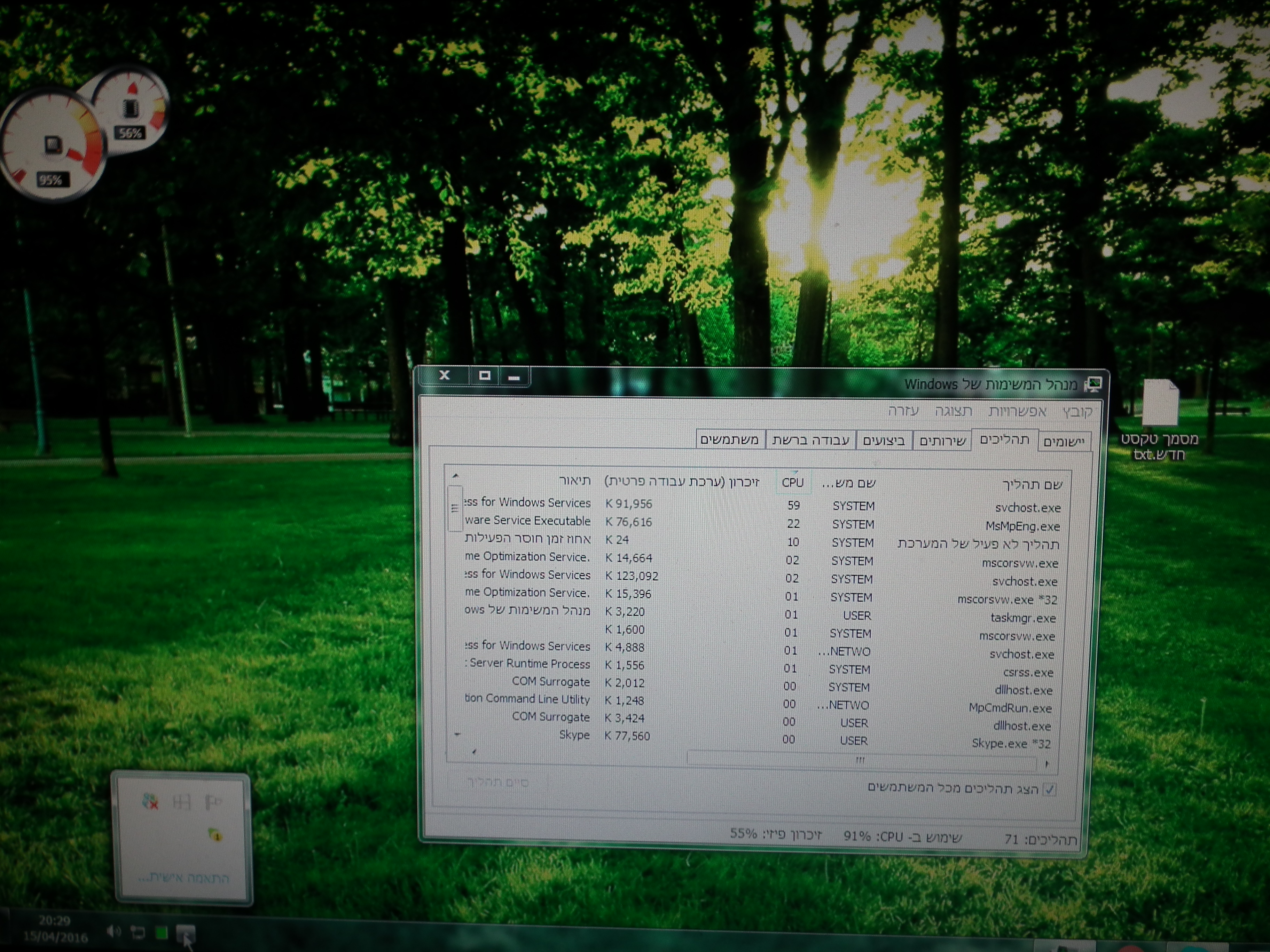Click the grid-shaped icon in tray popup

click(x=181, y=802)
